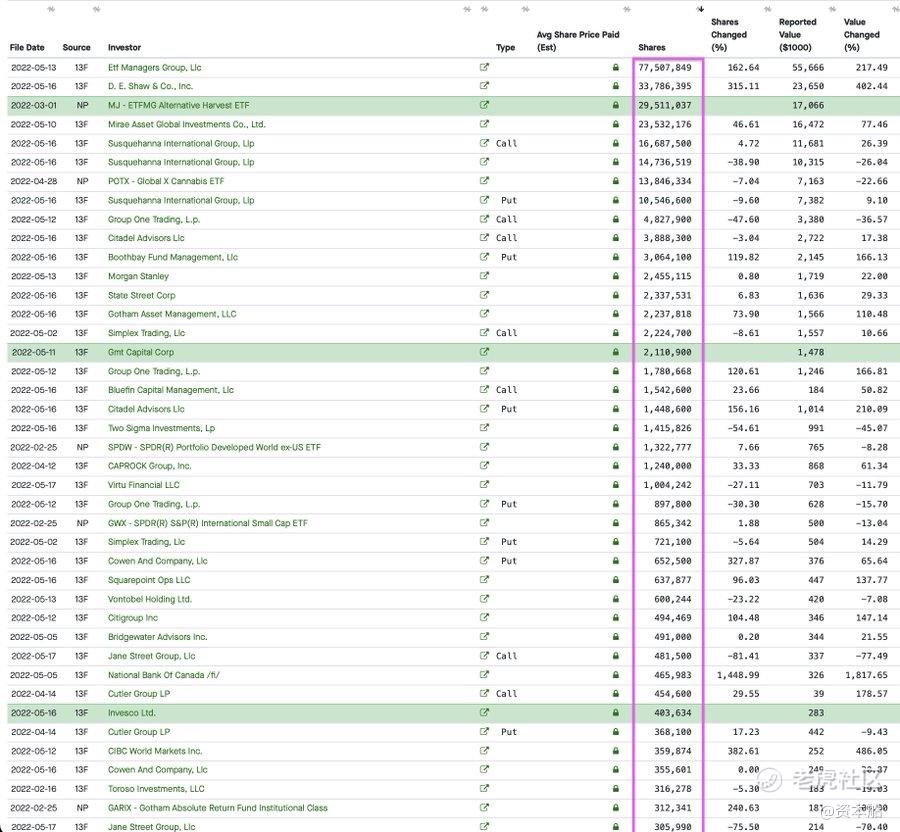Click external link icon for National Bank Of Canada

point(484,675)
